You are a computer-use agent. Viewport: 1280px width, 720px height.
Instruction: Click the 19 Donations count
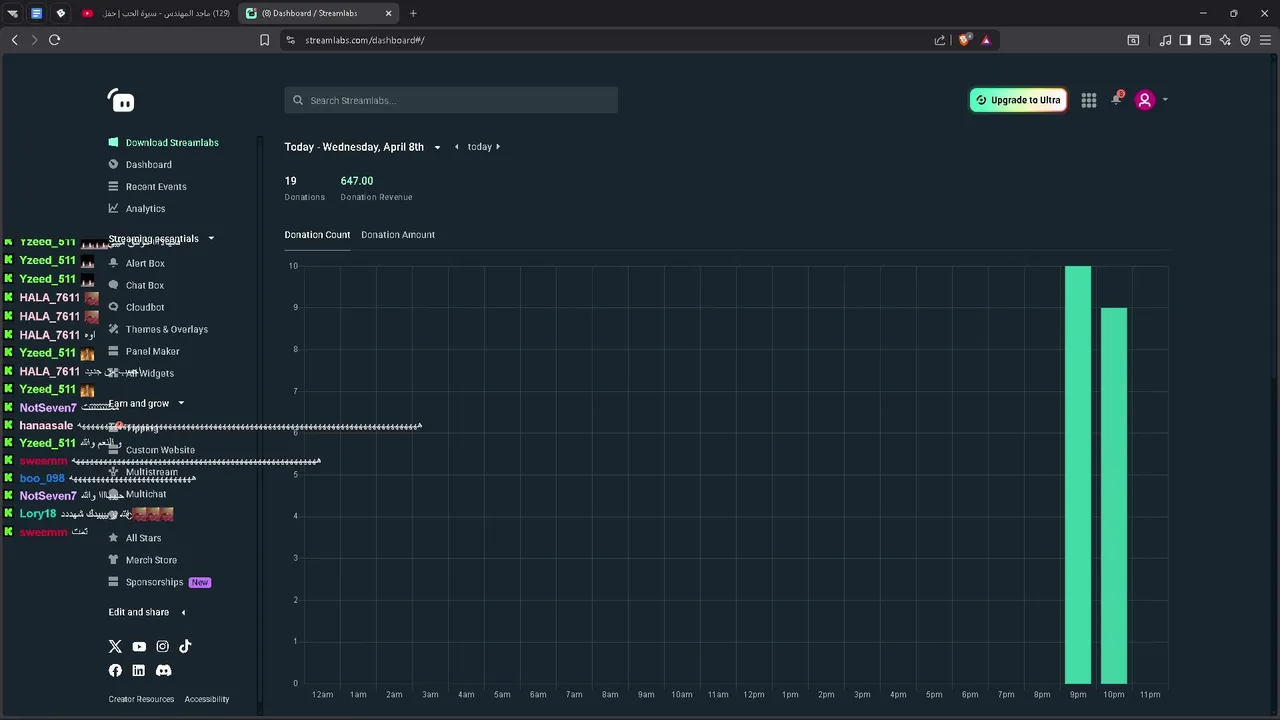[x=290, y=181]
